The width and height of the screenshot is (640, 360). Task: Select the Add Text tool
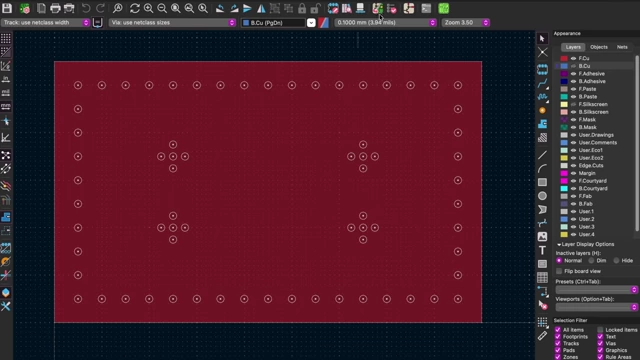[x=542, y=250]
